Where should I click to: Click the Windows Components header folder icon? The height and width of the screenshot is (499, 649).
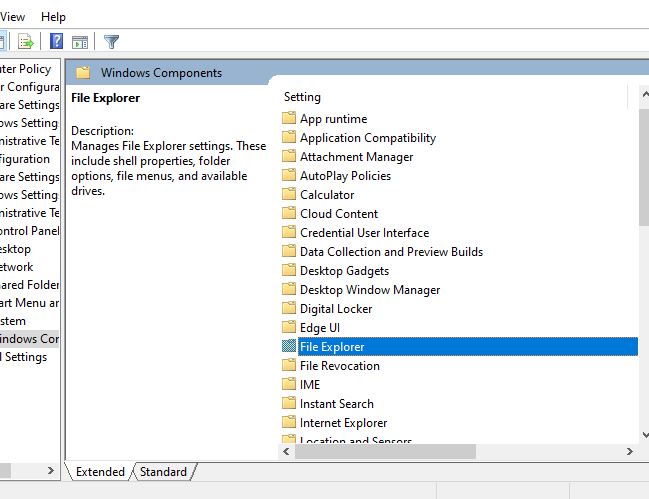click(x=83, y=73)
